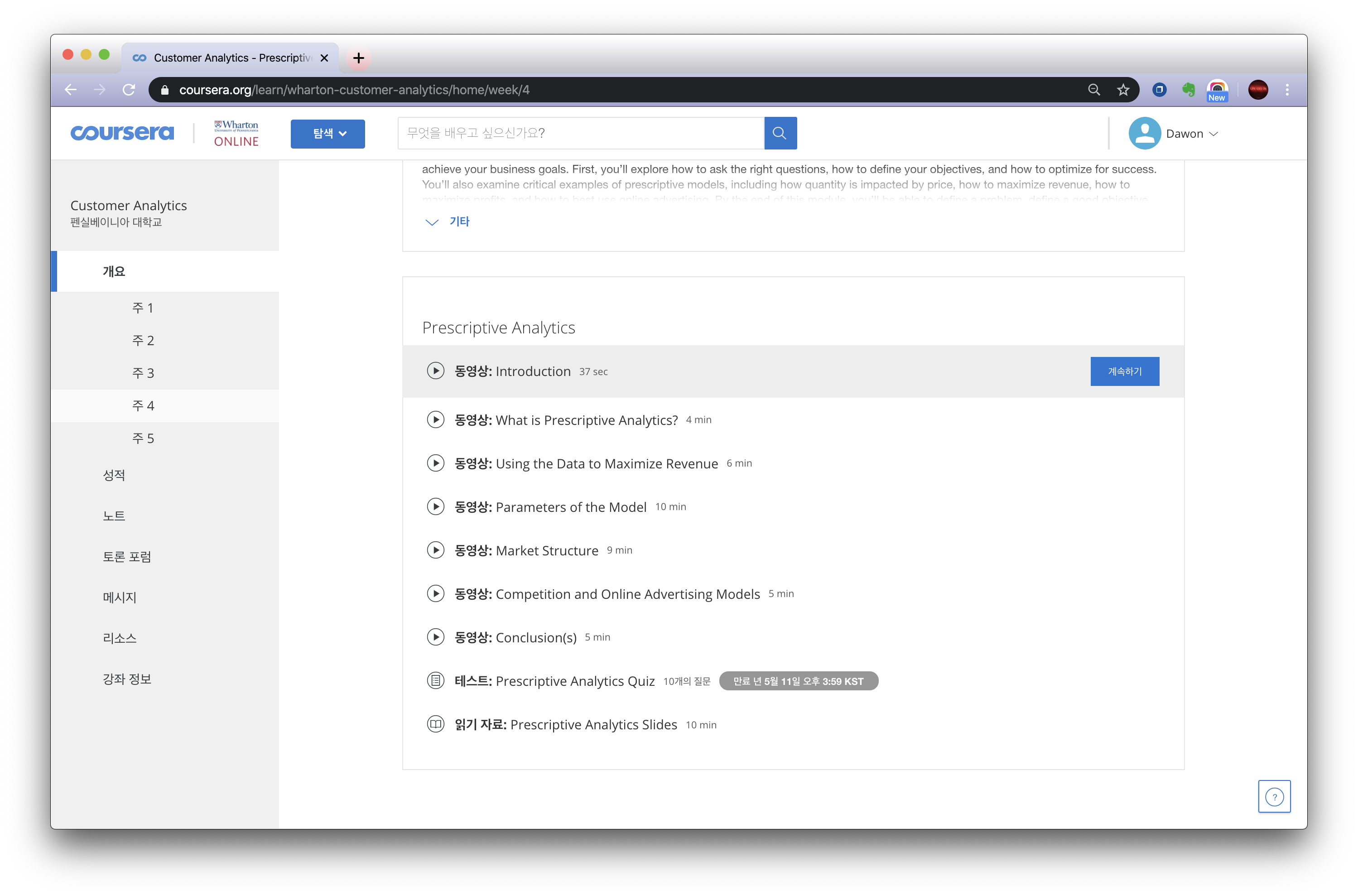Click the browser forward arrow
The height and width of the screenshot is (896, 1358).
coord(99,90)
